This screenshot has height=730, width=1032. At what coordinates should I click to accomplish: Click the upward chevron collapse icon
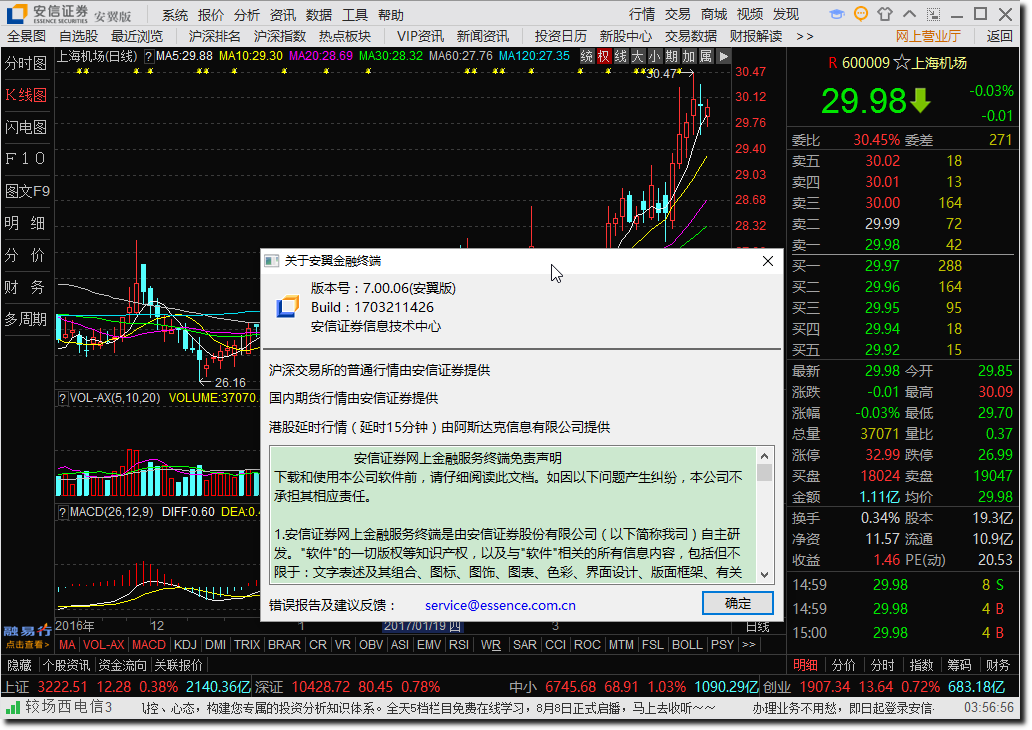tap(909, 14)
